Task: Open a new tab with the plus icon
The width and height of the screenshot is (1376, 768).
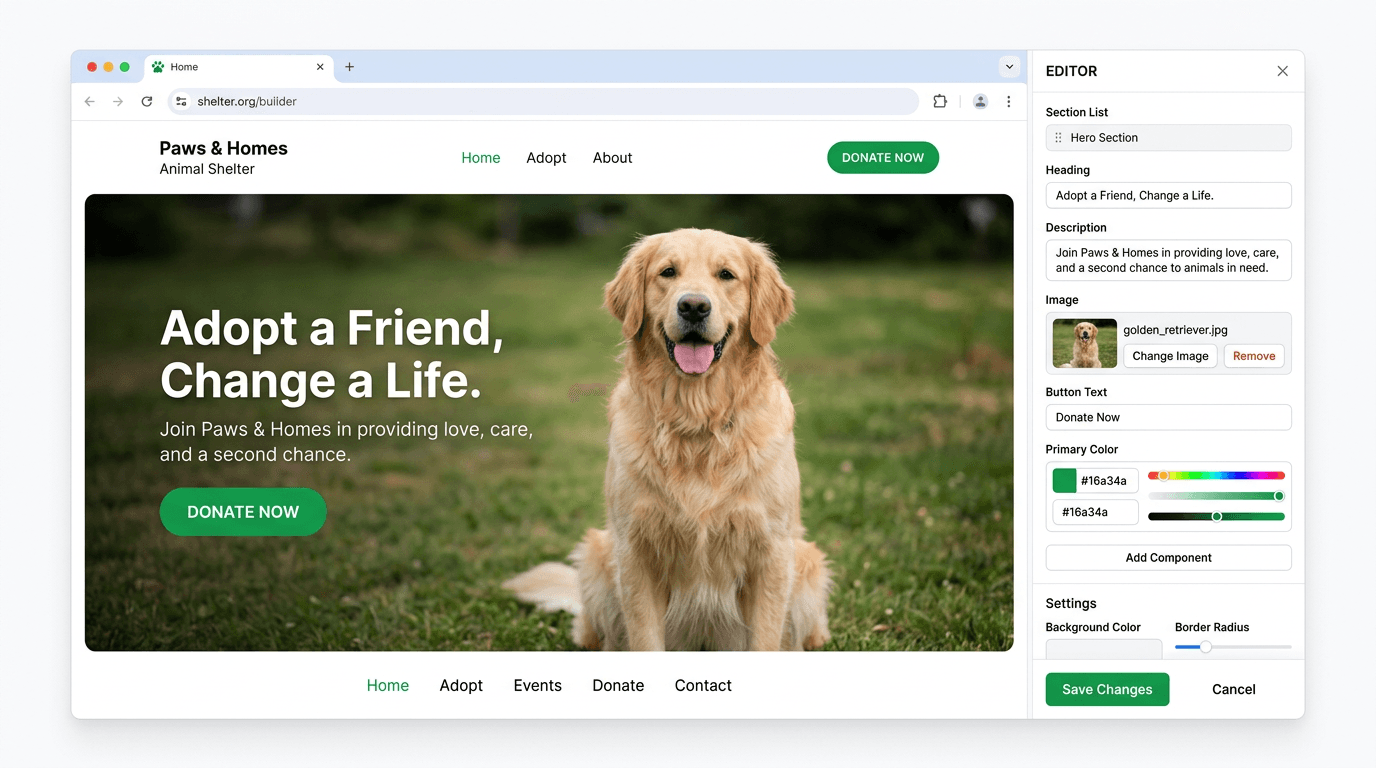Action: coord(349,67)
